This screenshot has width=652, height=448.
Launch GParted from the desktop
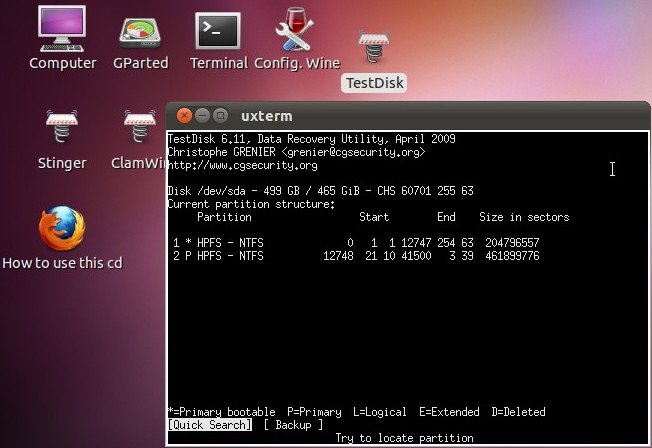pyautogui.click(x=140, y=33)
